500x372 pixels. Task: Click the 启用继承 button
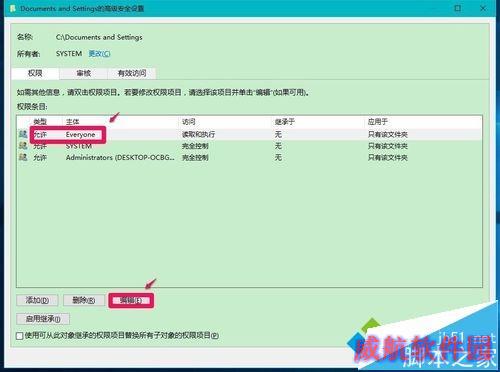[43, 319]
